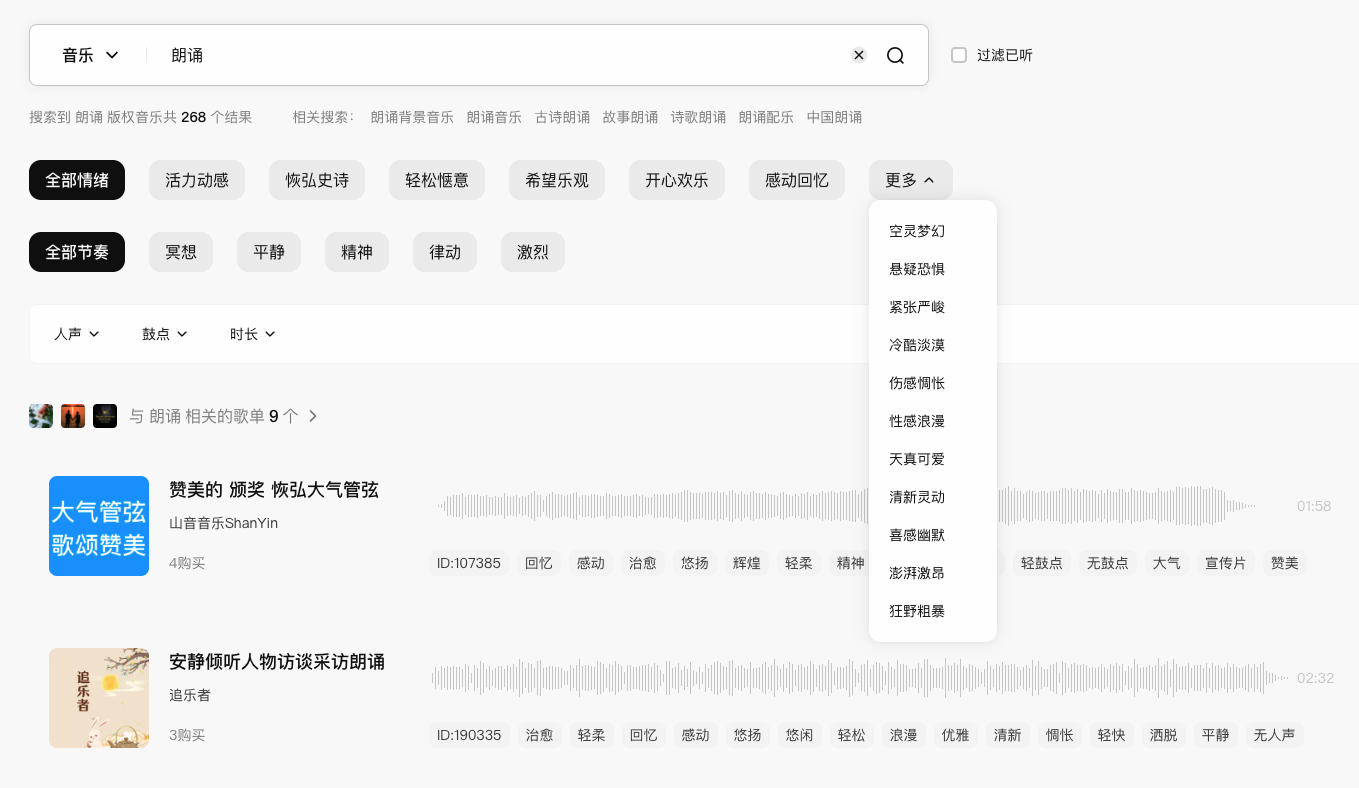This screenshot has height=788, width=1359.
Task: Click the 赞美 tag on the first track
Action: 1285,563
